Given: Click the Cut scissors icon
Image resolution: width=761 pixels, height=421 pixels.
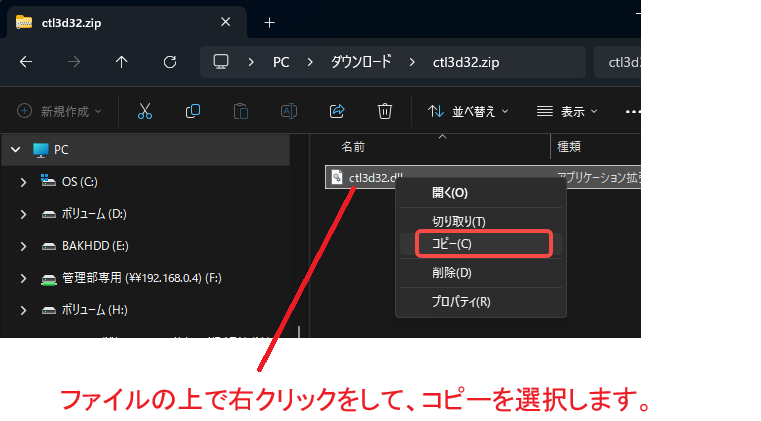Looking at the screenshot, I should pos(145,111).
